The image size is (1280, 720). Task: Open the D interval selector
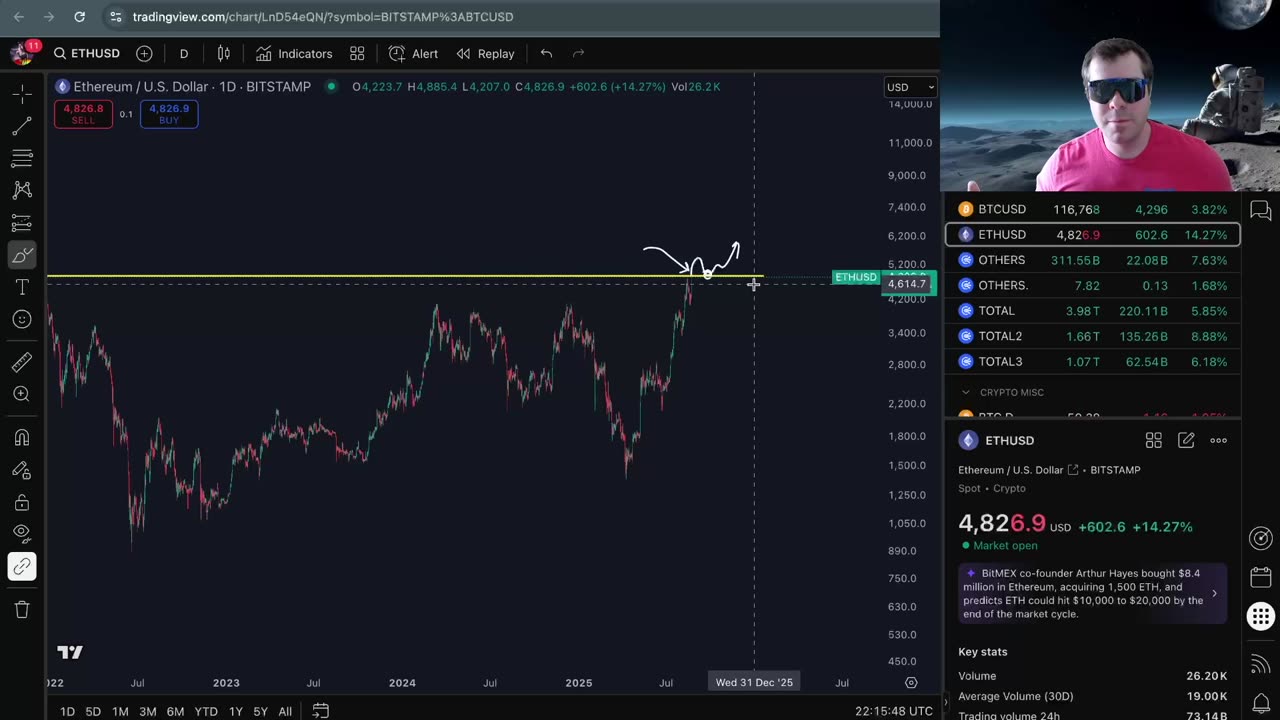point(184,54)
